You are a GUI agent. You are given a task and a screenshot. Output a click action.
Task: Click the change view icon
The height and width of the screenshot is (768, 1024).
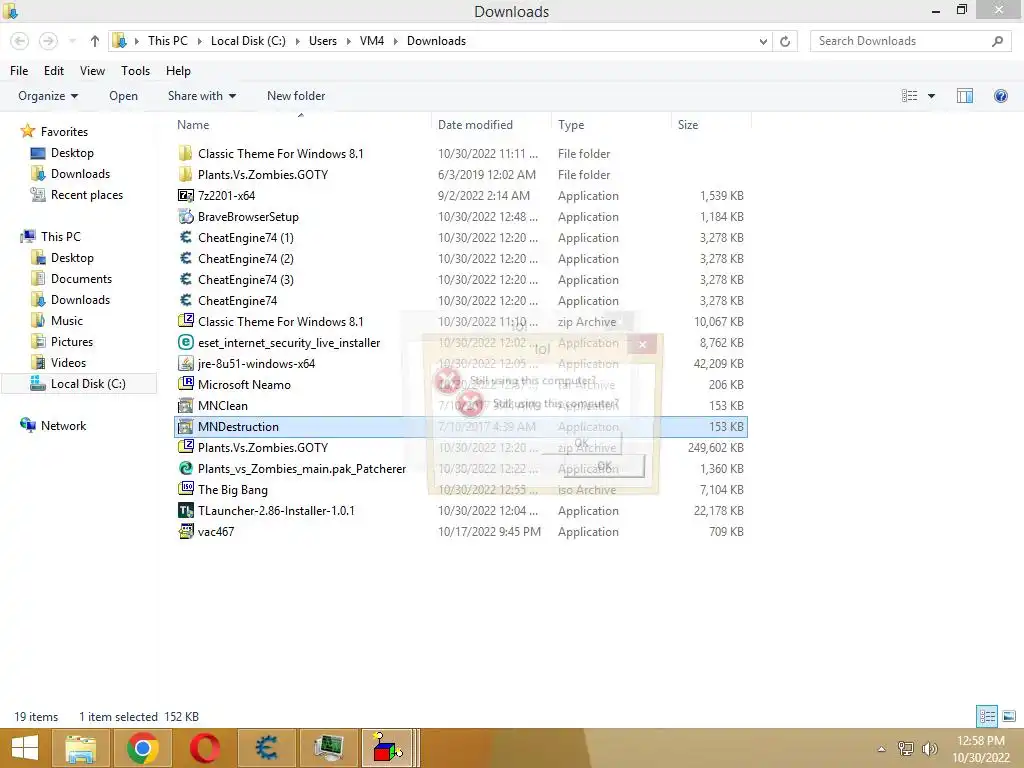click(x=910, y=96)
